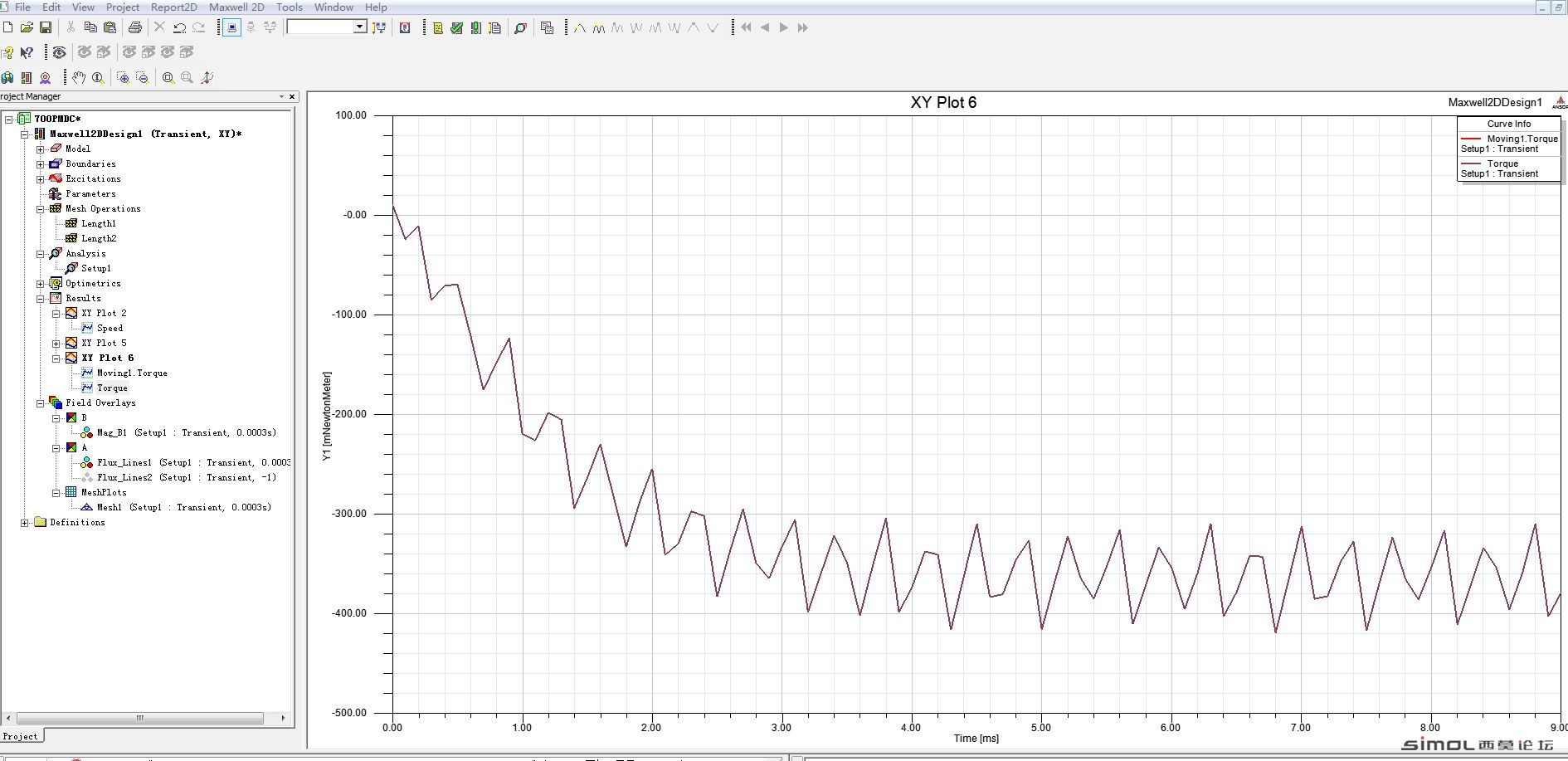
Task: Click the Torque legend line swatch
Action: click(1471, 163)
